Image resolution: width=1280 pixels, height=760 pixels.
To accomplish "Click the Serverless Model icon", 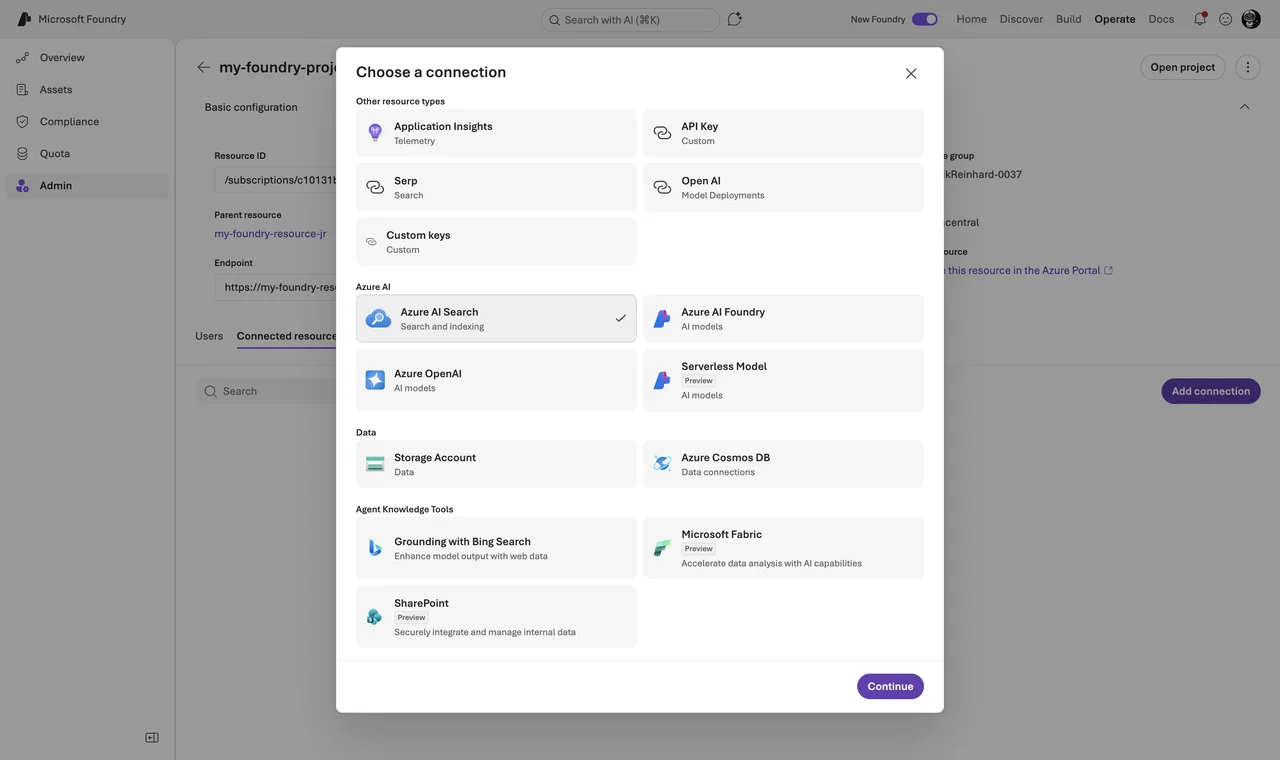I will point(662,380).
